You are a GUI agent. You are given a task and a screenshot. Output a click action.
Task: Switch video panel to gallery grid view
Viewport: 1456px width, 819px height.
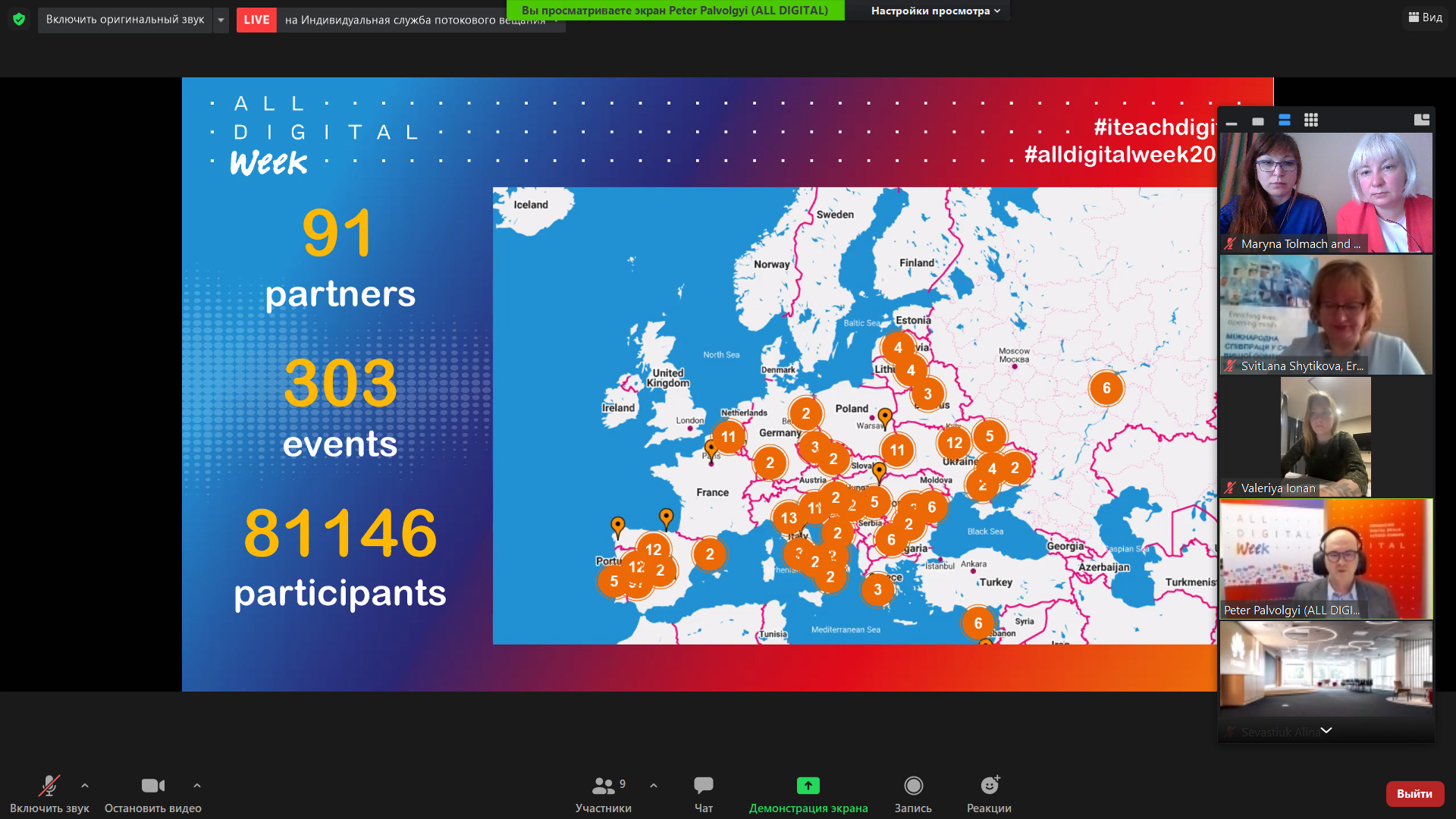[1310, 121]
